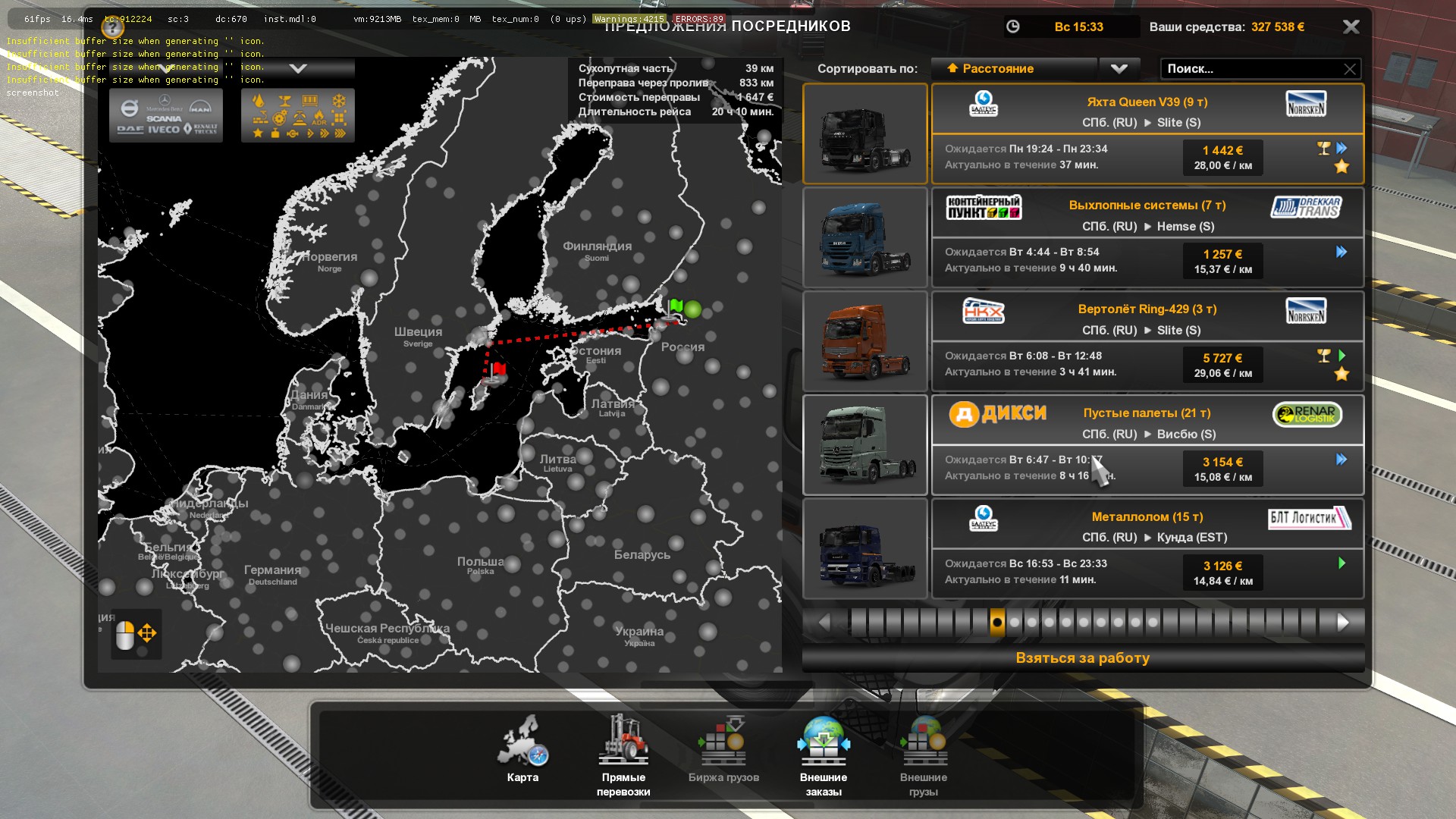
Task: Click the Контейнерный пункт logo
Action: 984,207
